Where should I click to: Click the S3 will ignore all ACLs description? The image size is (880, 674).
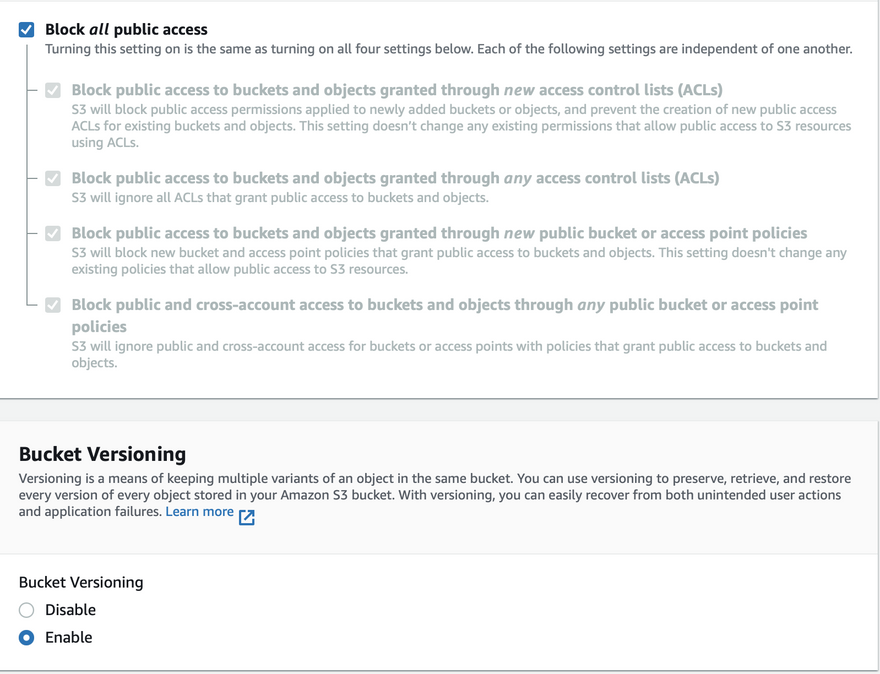pos(279,198)
